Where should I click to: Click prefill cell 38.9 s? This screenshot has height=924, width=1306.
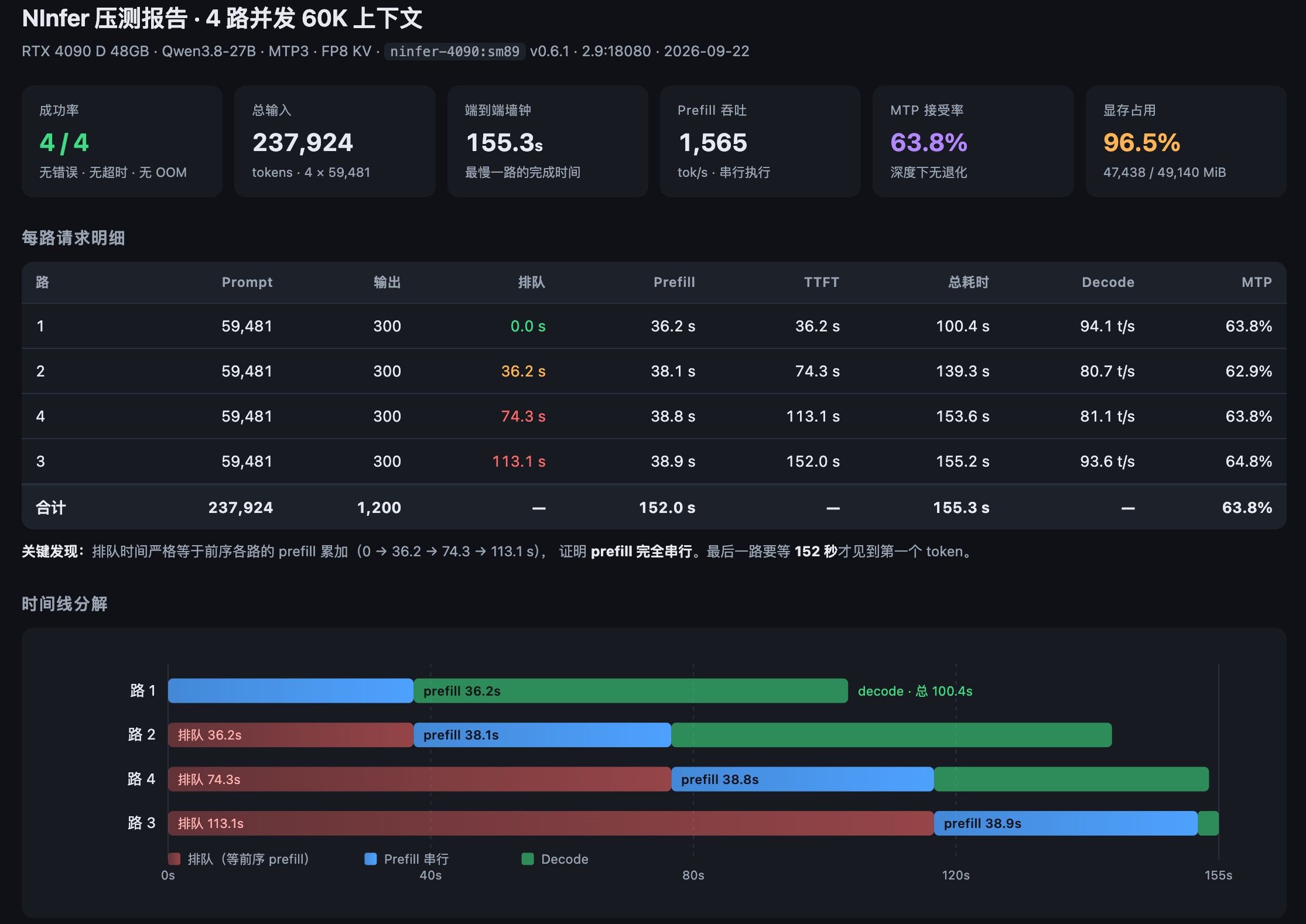pos(673,461)
